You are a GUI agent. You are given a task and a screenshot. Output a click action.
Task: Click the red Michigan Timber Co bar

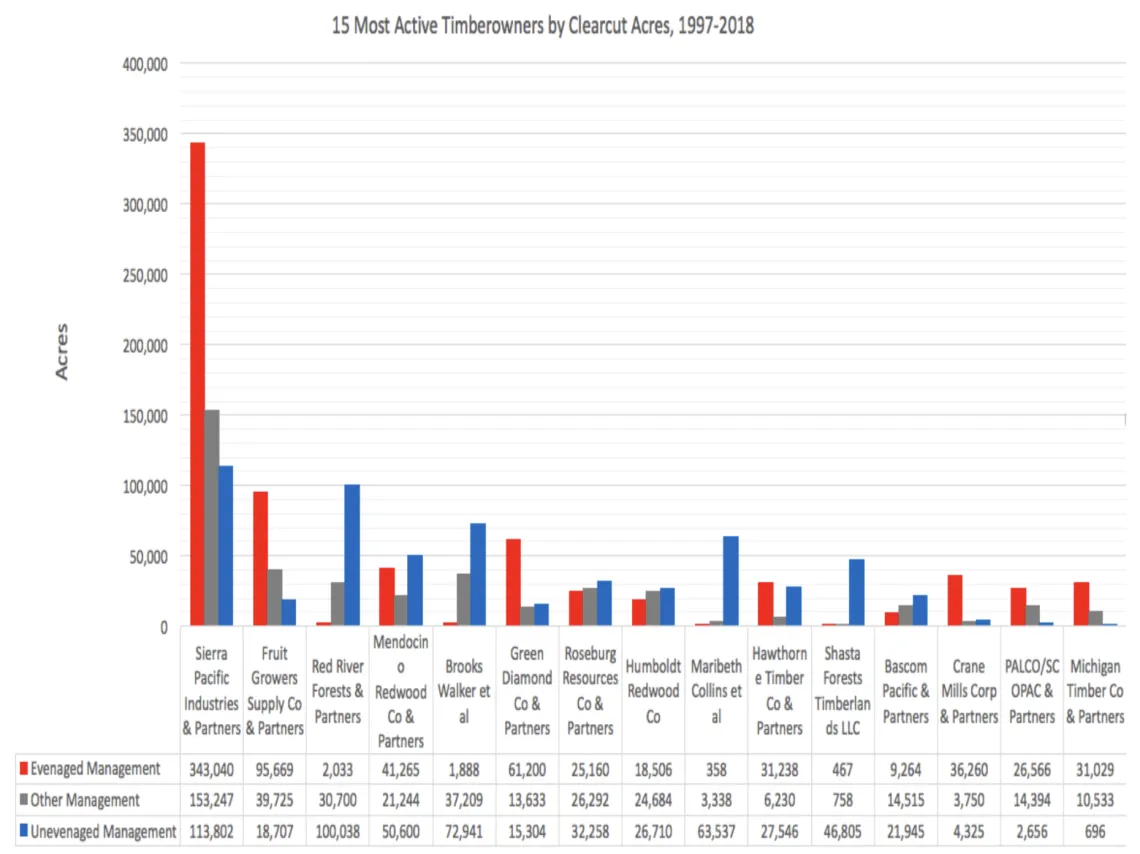point(1081,604)
